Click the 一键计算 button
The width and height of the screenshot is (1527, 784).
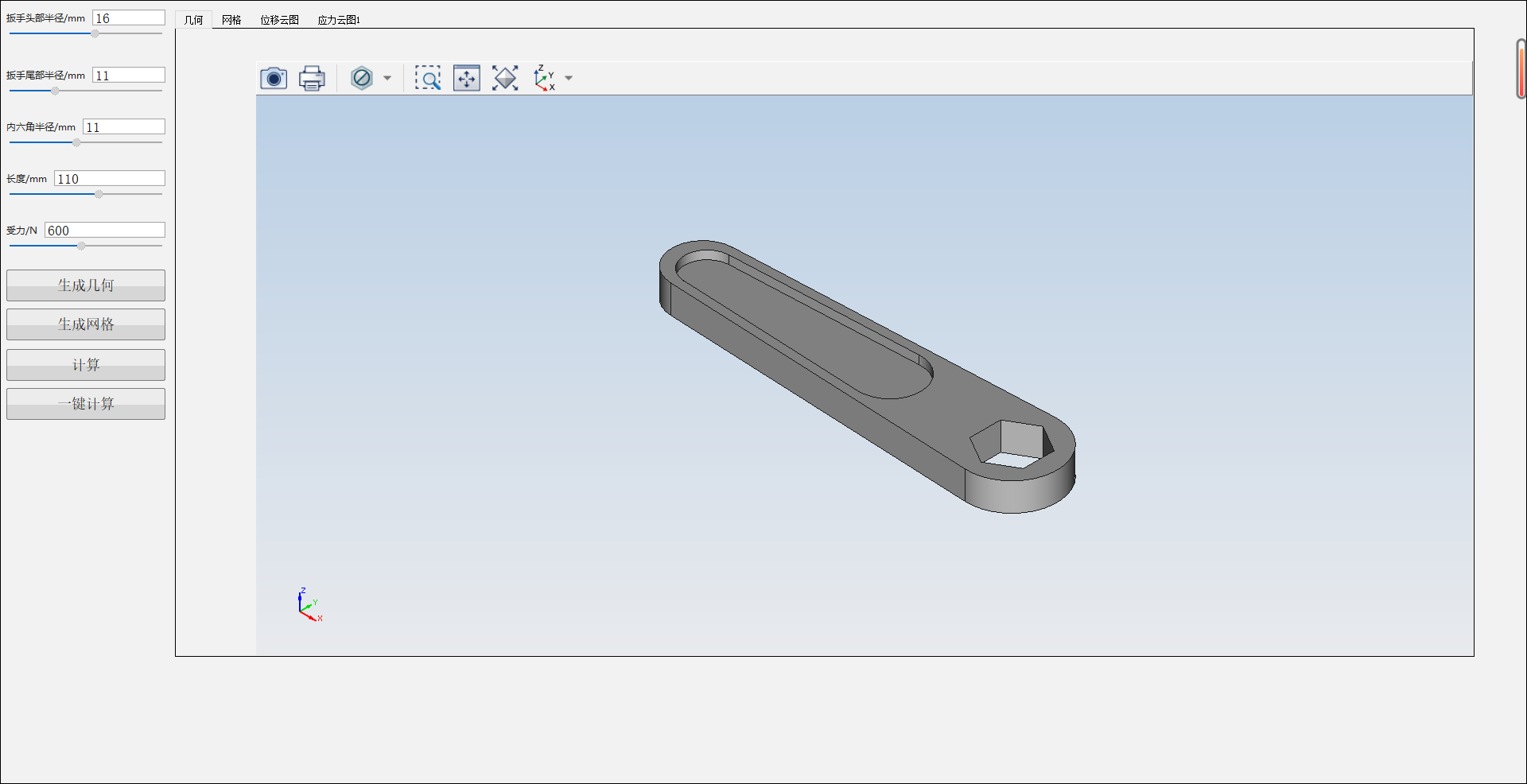pos(86,404)
